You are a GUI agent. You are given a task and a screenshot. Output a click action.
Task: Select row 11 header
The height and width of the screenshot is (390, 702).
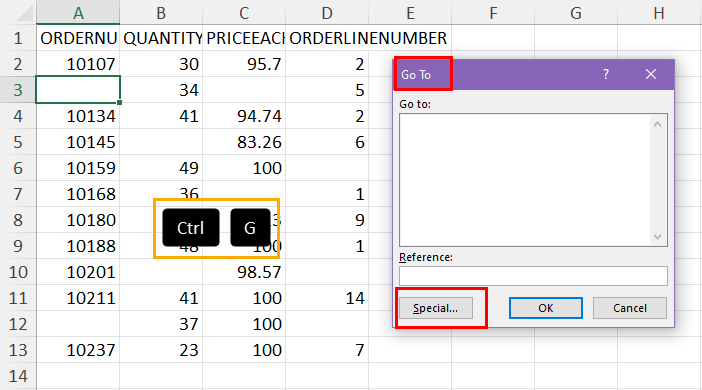pos(18,298)
